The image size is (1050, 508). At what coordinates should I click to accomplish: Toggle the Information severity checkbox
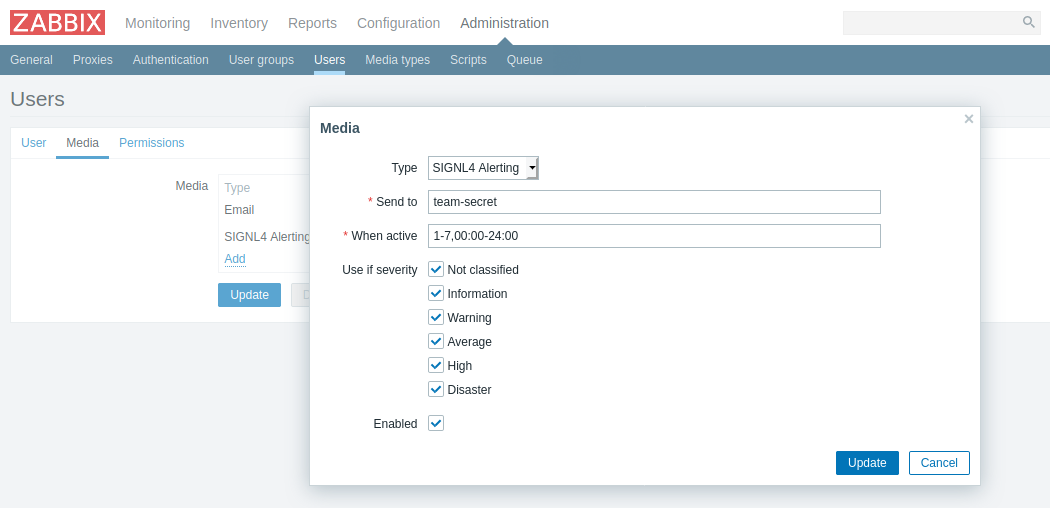(x=436, y=293)
